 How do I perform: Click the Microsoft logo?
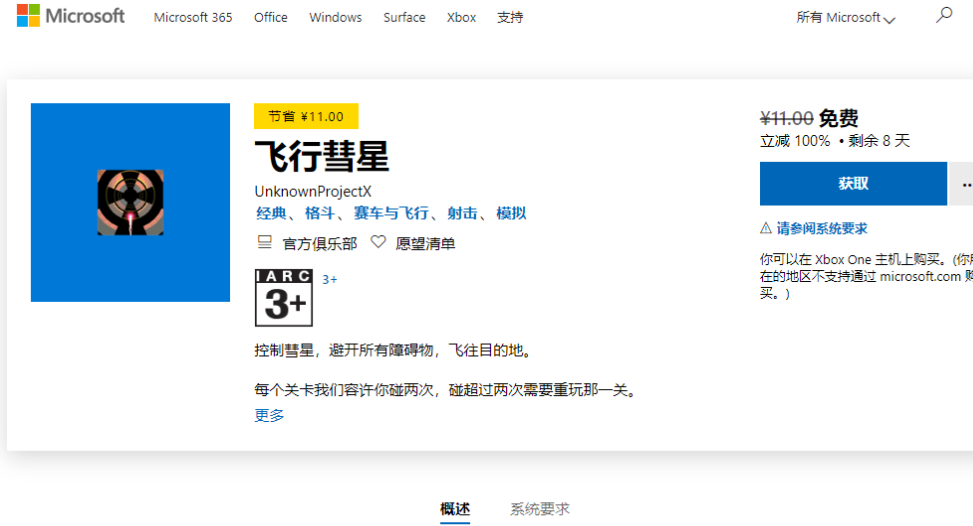pyautogui.click(x=71, y=16)
